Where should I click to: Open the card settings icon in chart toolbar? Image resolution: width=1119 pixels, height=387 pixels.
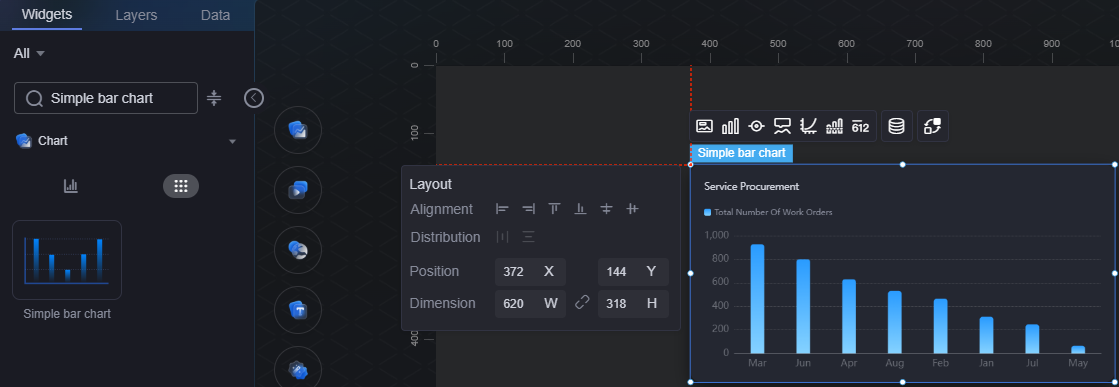click(x=704, y=126)
